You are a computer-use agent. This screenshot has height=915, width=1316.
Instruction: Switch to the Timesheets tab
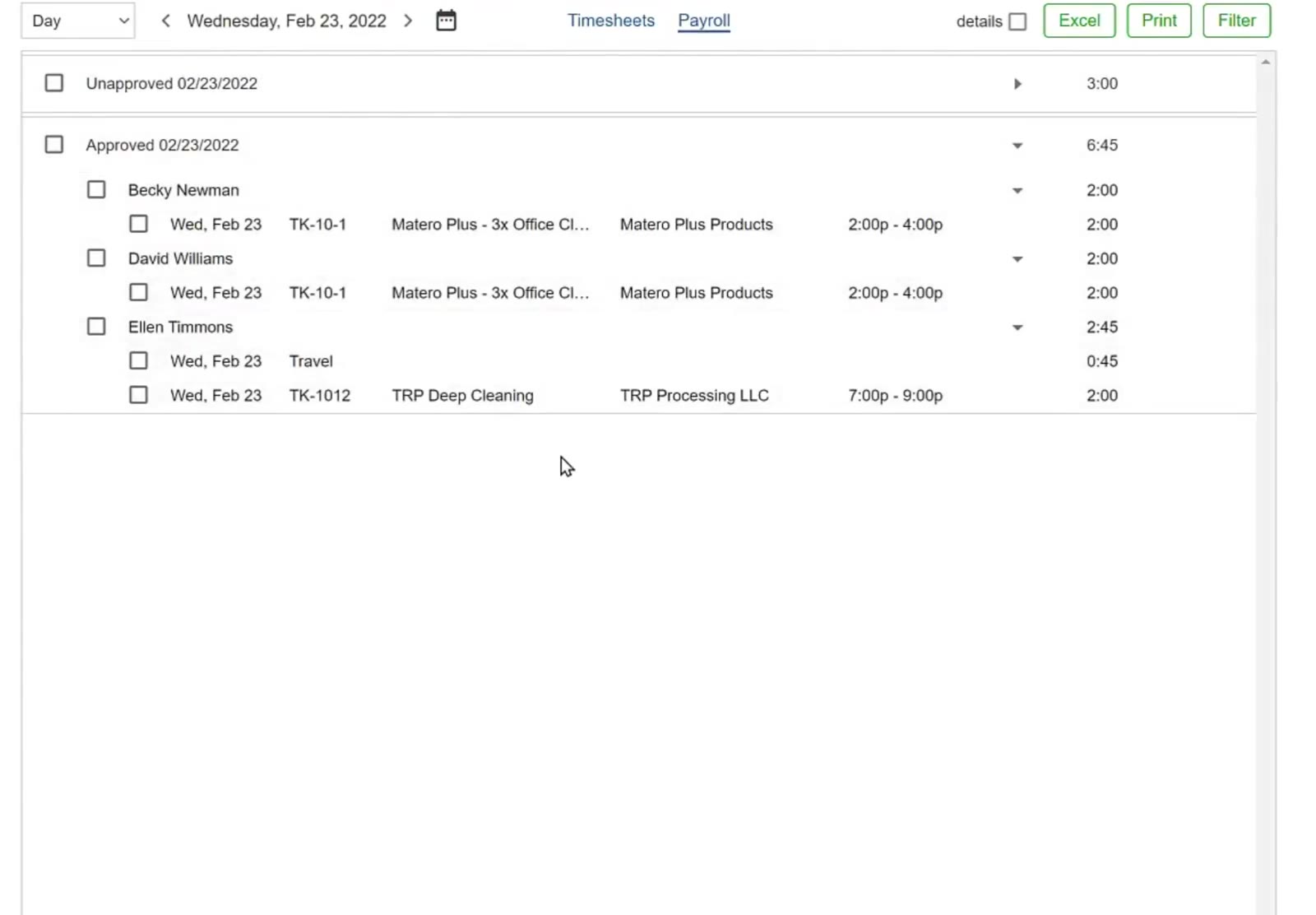click(x=611, y=21)
